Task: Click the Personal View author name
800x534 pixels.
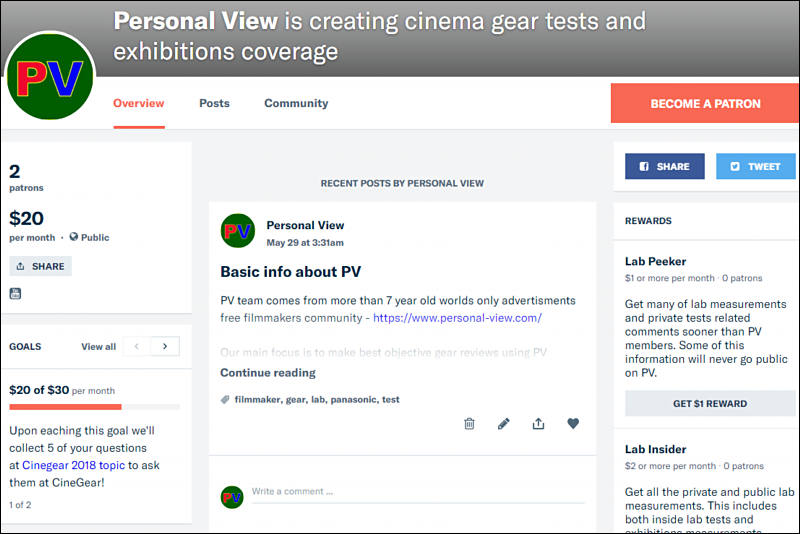Action: (x=305, y=225)
